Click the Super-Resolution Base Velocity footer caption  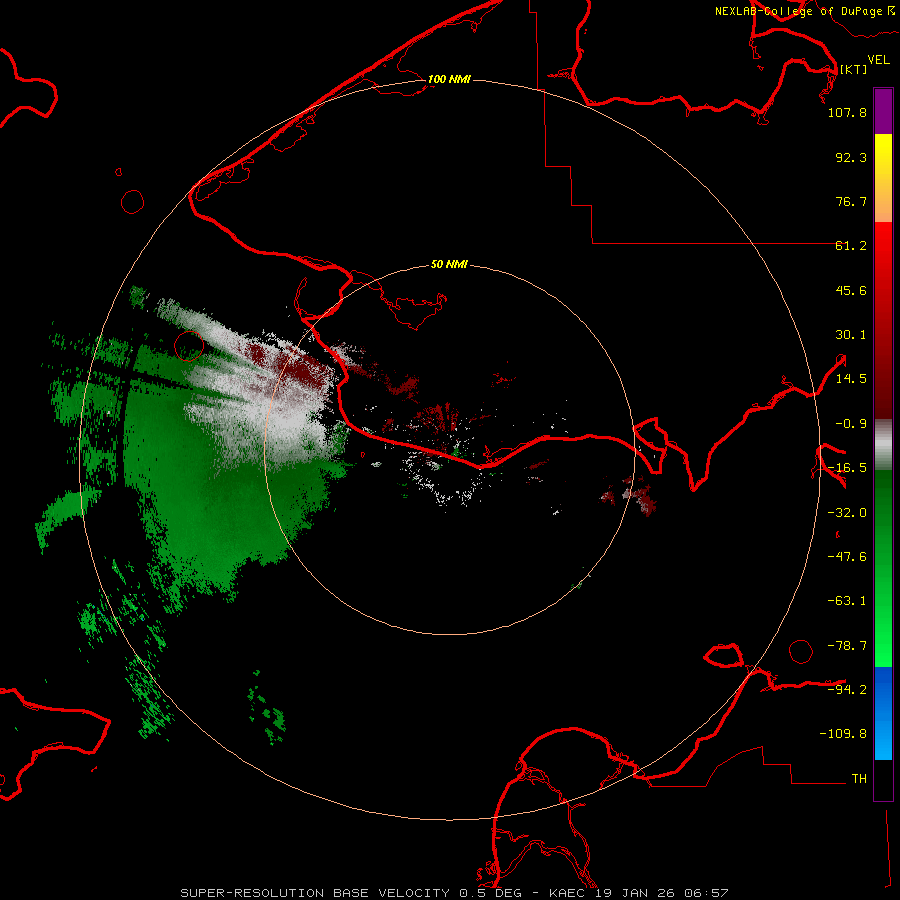pyautogui.click(x=454, y=893)
